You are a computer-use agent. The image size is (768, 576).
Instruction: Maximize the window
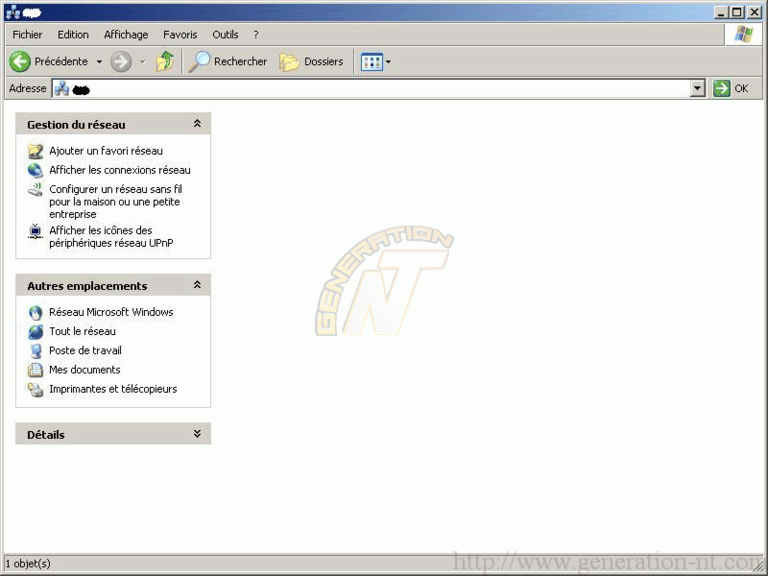737,12
